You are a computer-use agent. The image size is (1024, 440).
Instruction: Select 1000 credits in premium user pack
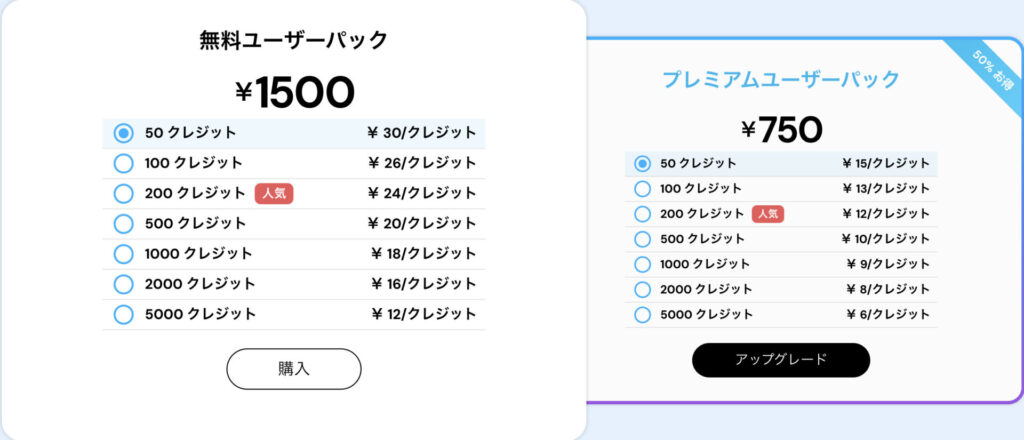[x=642, y=264]
